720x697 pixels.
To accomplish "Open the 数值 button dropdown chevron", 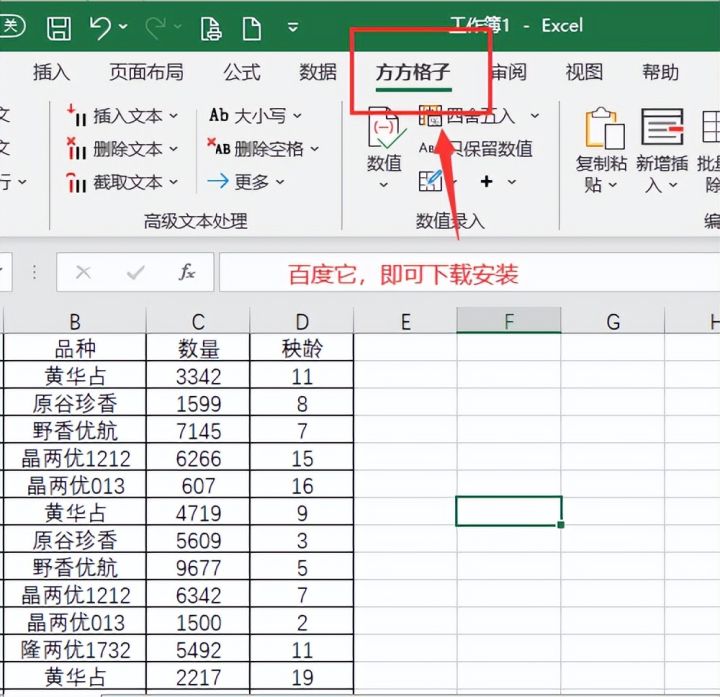I will pos(384,185).
